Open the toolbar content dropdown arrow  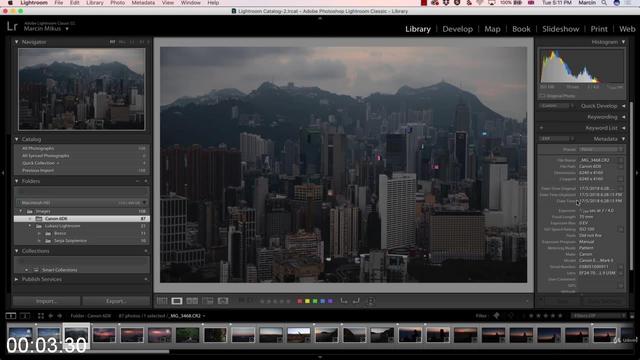pyautogui.click(x=527, y=301)
